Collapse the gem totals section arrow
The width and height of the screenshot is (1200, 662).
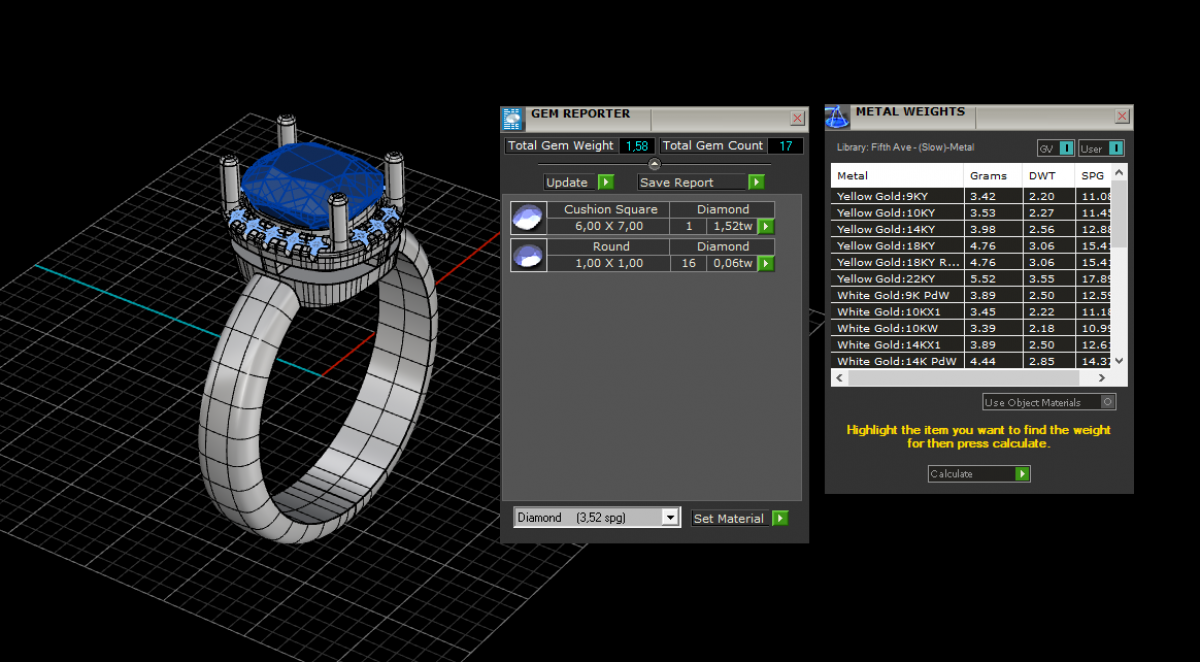pos(654,164)
